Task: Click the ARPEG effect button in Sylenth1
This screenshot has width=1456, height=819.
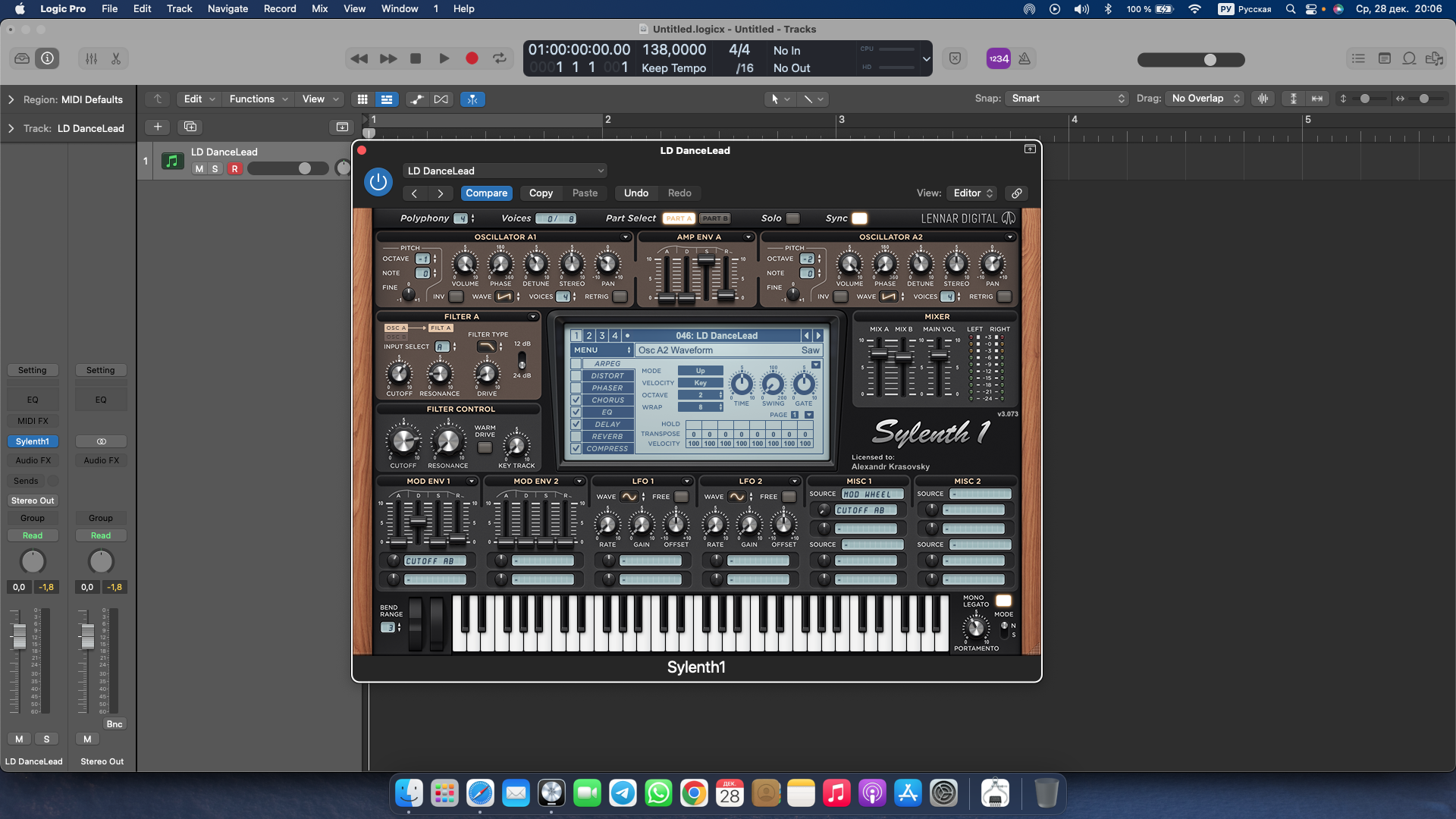Action: click(x=607, y=362)
